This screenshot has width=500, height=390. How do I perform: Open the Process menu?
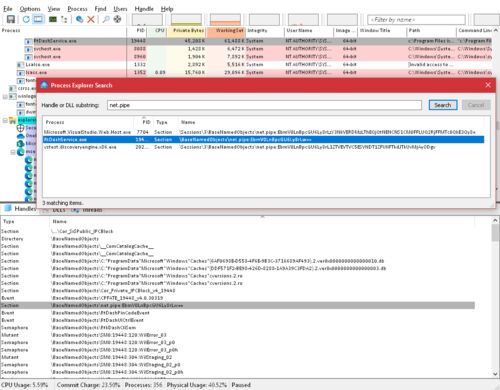[x=77, y=9]
